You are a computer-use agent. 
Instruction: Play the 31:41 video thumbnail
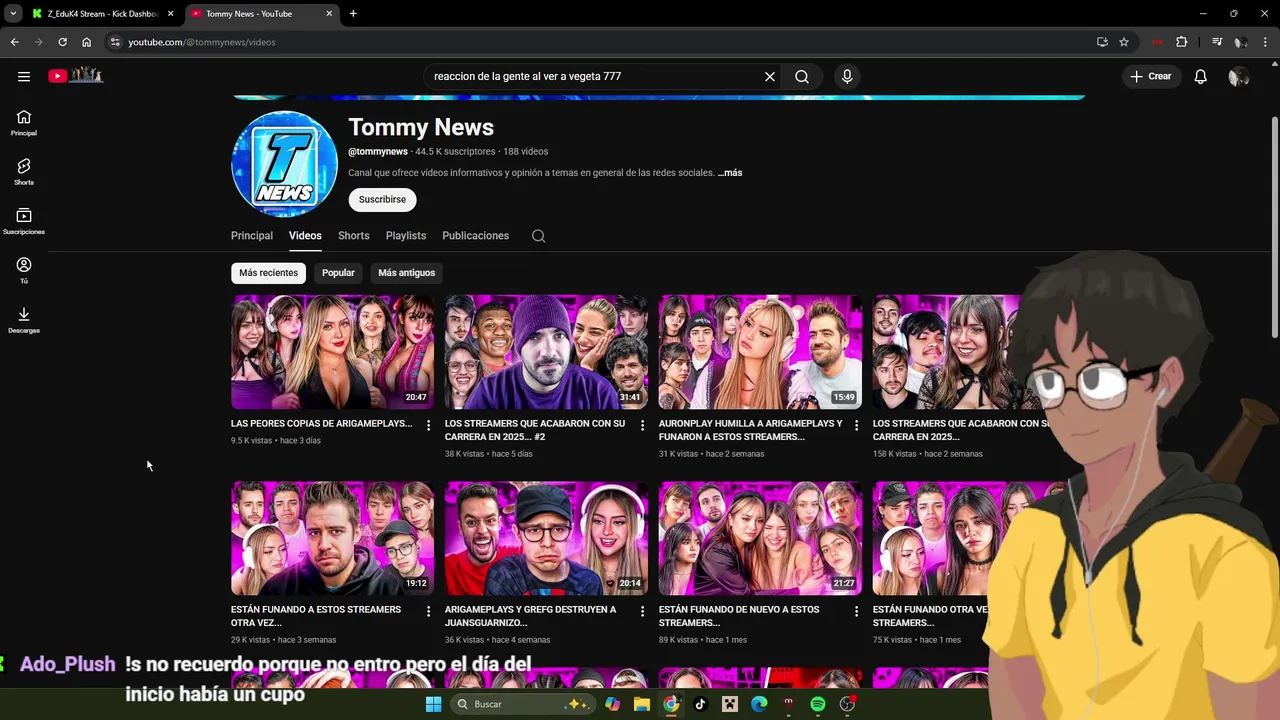tap(546, 352)
